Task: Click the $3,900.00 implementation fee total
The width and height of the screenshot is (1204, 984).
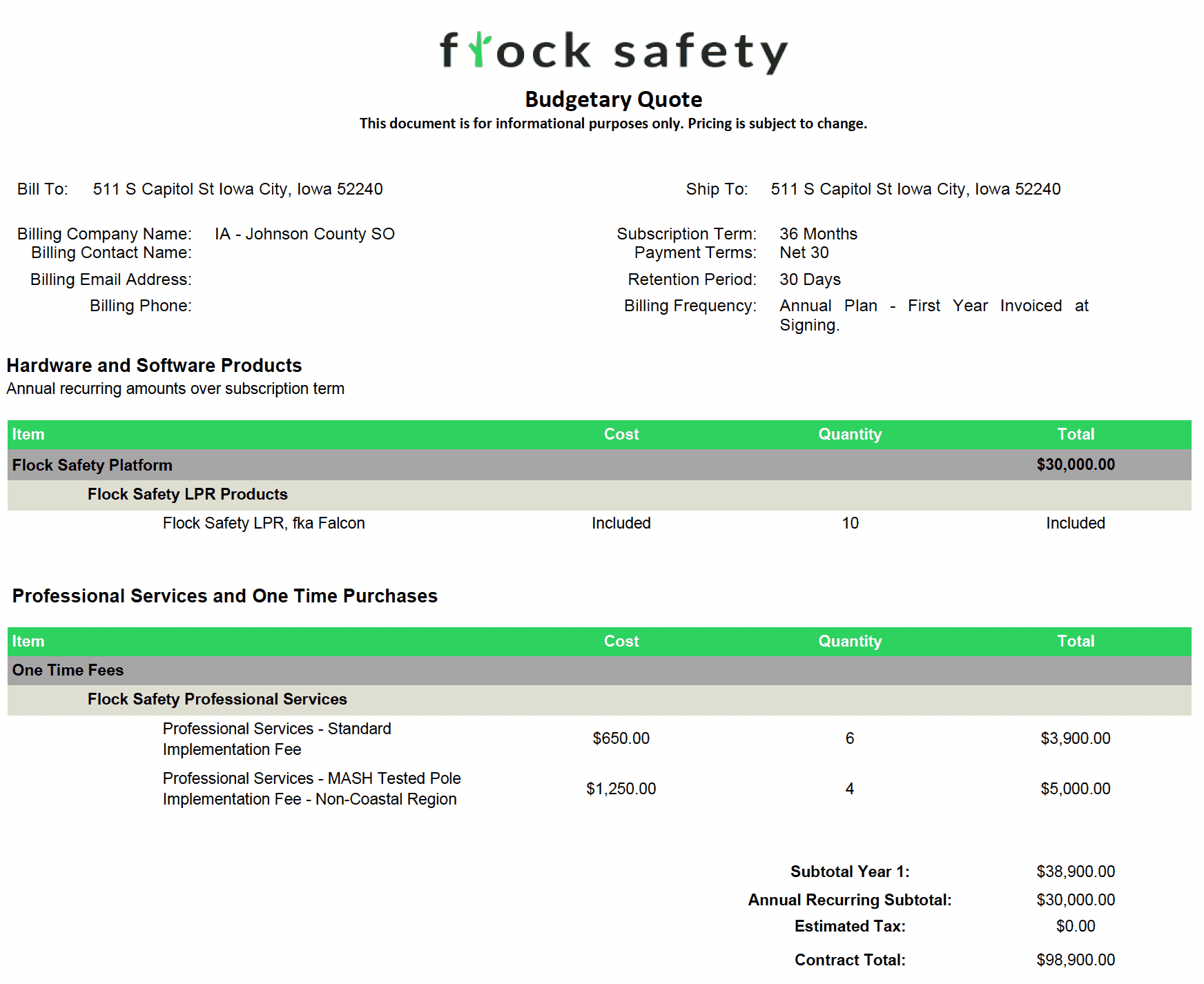Action: 1075,738
